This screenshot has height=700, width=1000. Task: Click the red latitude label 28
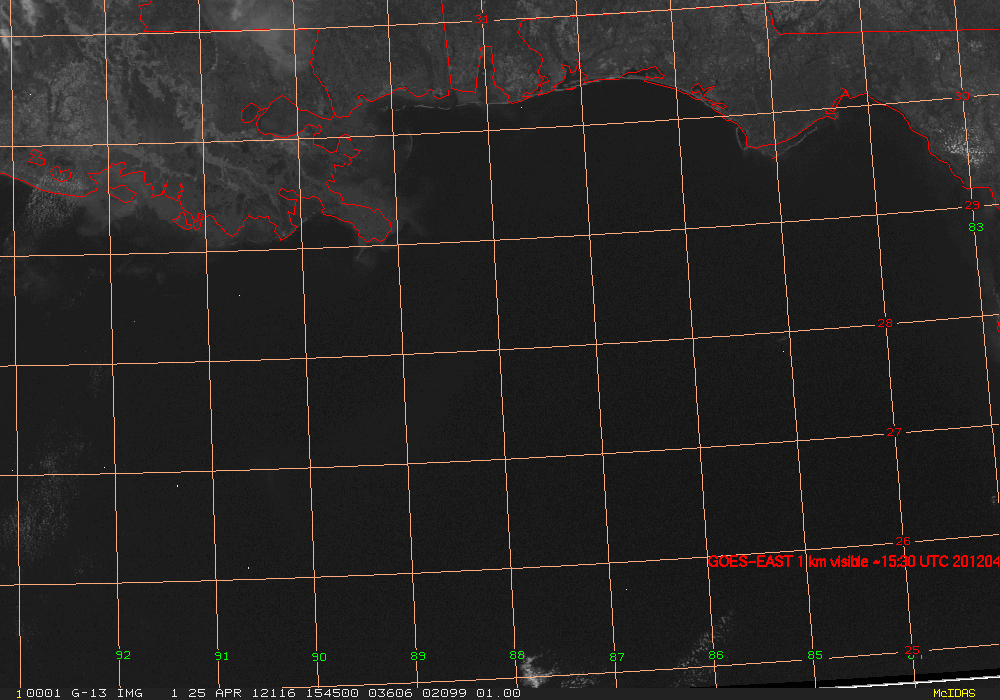click(x=885, y=324)
